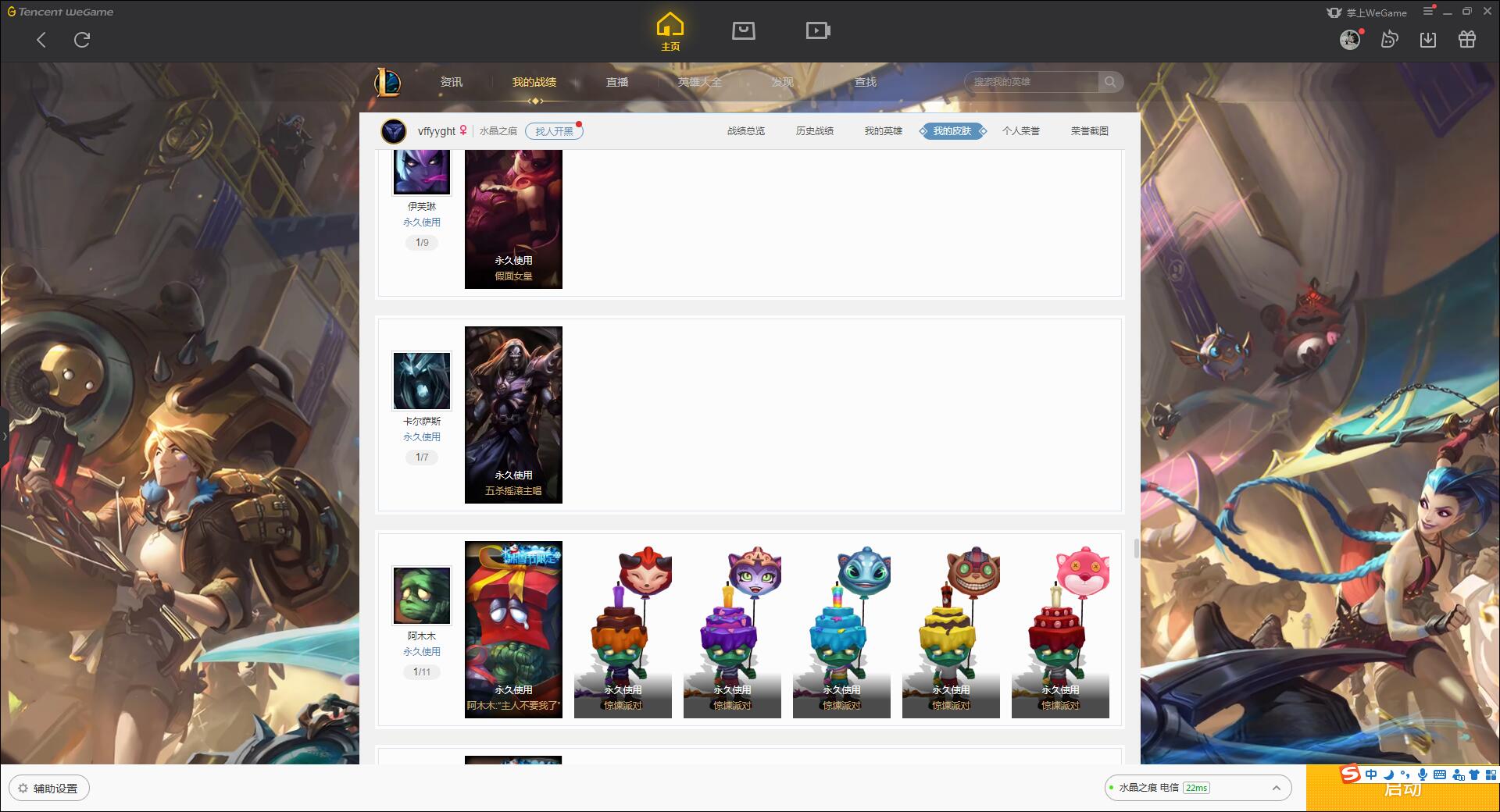This screenshot has height=812, width=1500.
Task: Select 我的皮肤 sub-tab
Action: pos(952,131)
